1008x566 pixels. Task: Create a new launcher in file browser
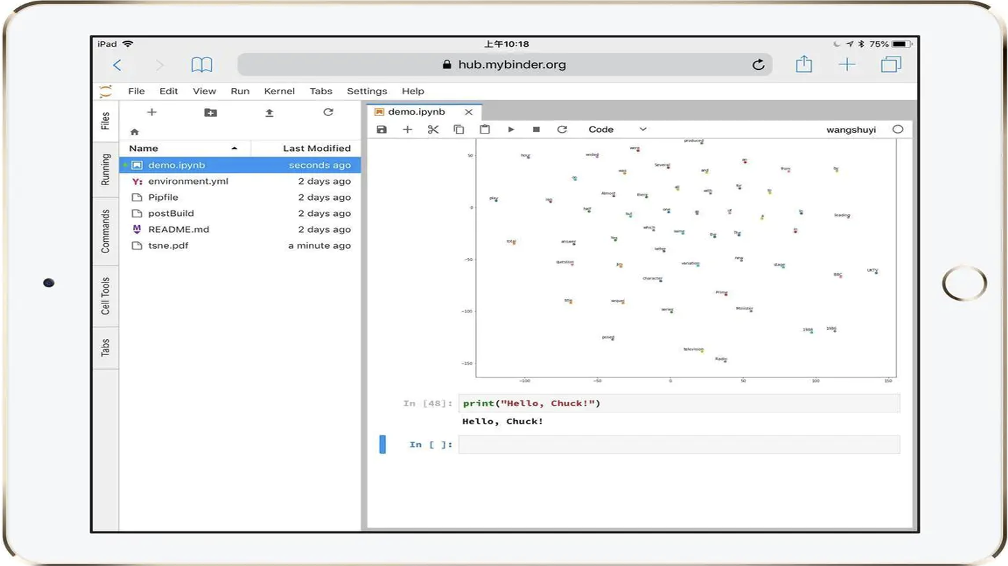pos(152,112)
